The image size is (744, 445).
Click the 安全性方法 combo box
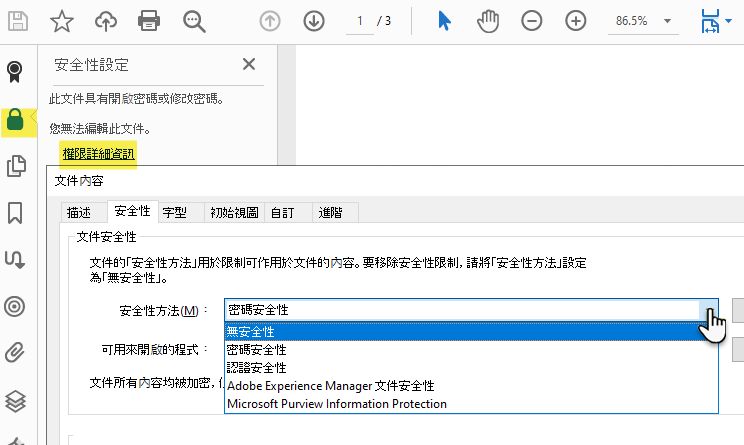471,310
